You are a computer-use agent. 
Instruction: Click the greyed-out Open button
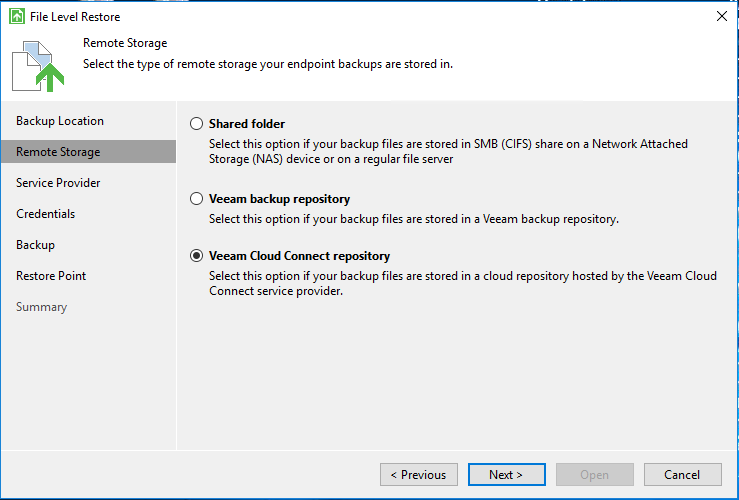[595, 475]
